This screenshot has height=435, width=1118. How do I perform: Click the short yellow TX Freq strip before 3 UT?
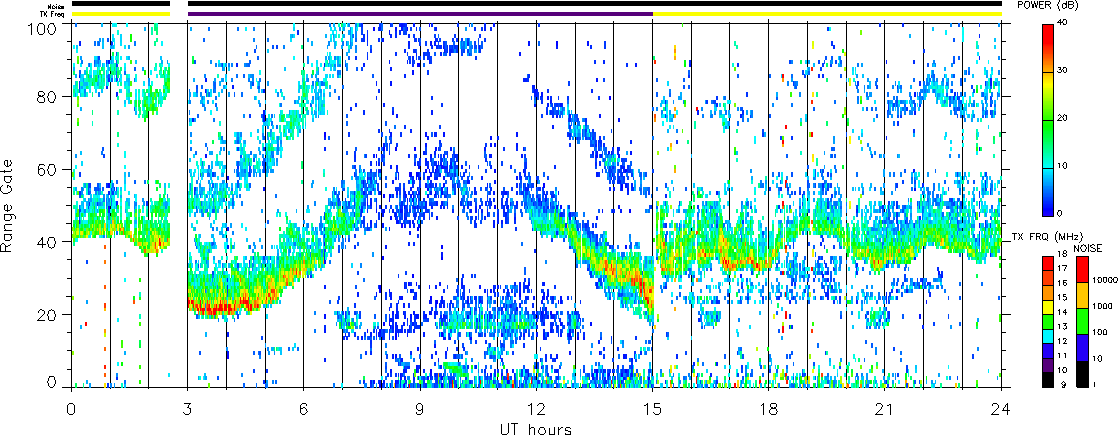click(x=120, y=14)
